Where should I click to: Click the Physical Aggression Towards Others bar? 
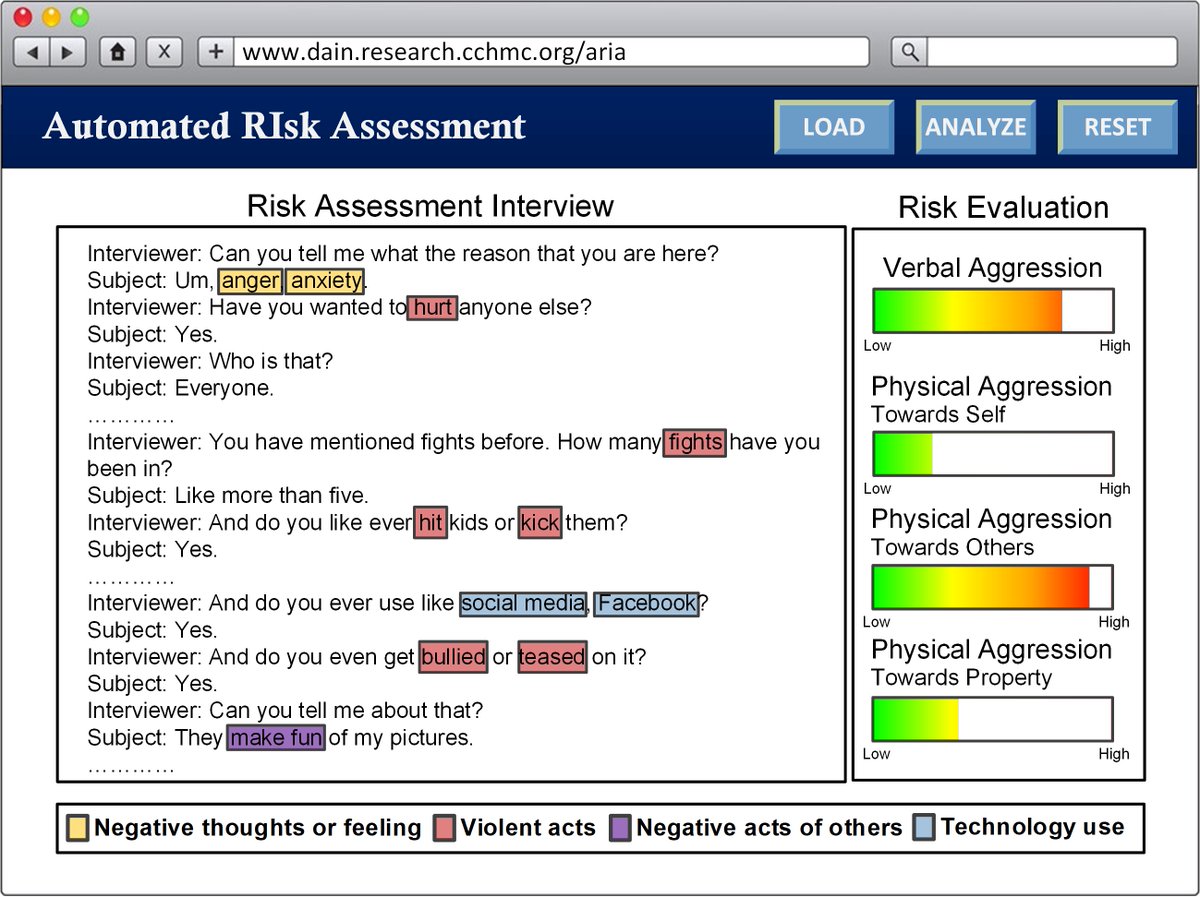pos(993,587)
